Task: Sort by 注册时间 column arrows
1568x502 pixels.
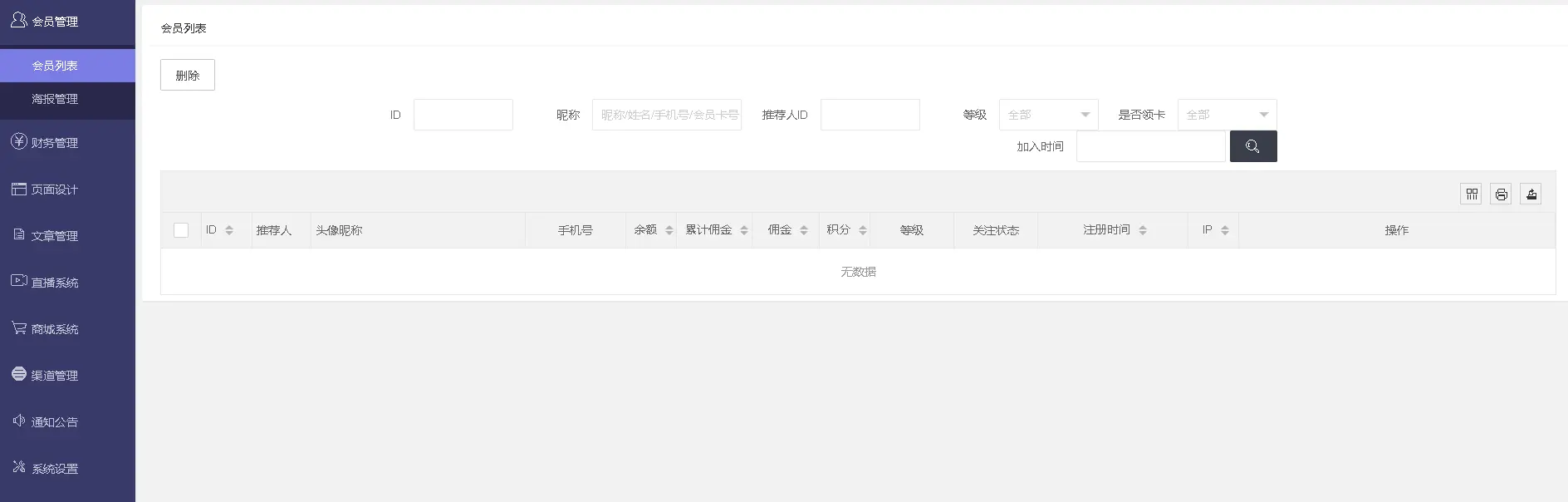Action: [x=1143, y=230]
